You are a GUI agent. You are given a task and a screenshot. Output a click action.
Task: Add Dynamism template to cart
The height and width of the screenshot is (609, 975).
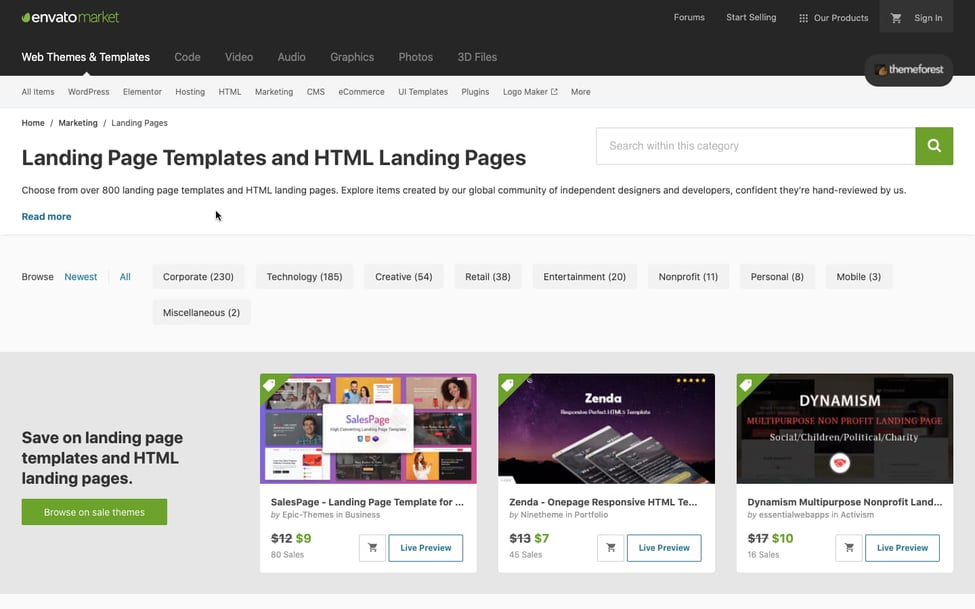(x=849, y=548)
